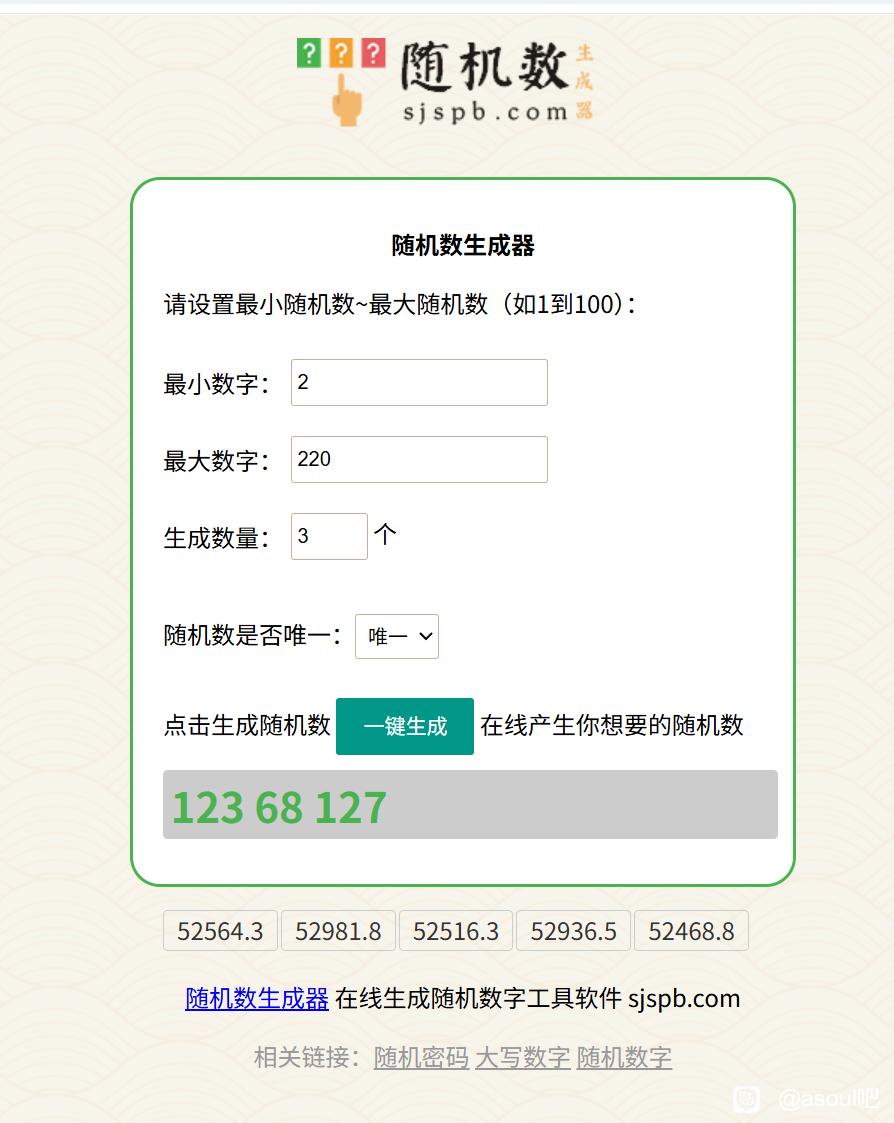Open the 随机数是否唯一 dropdown
Image resolution: width=894 pixels, height=1123 pixels.
397,636
